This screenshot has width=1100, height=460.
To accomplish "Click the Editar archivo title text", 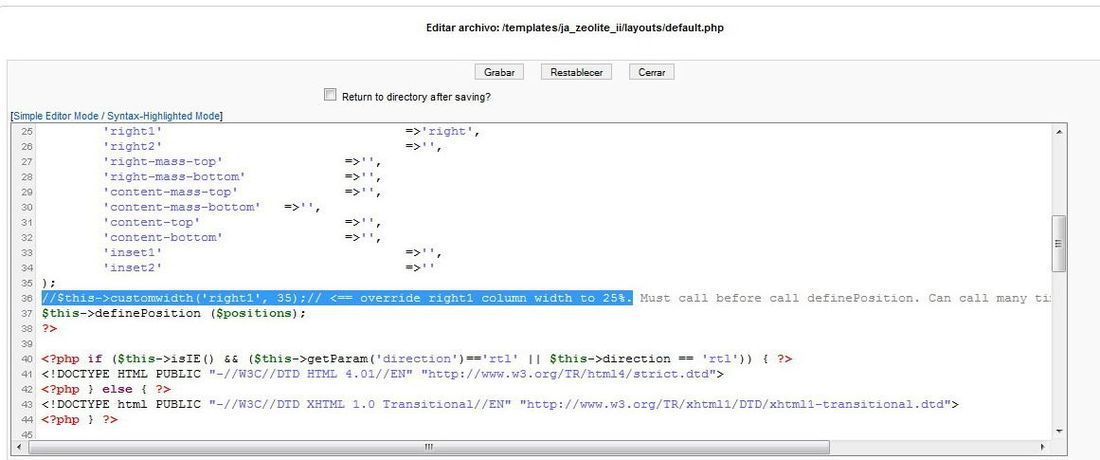I will [575, 29].
